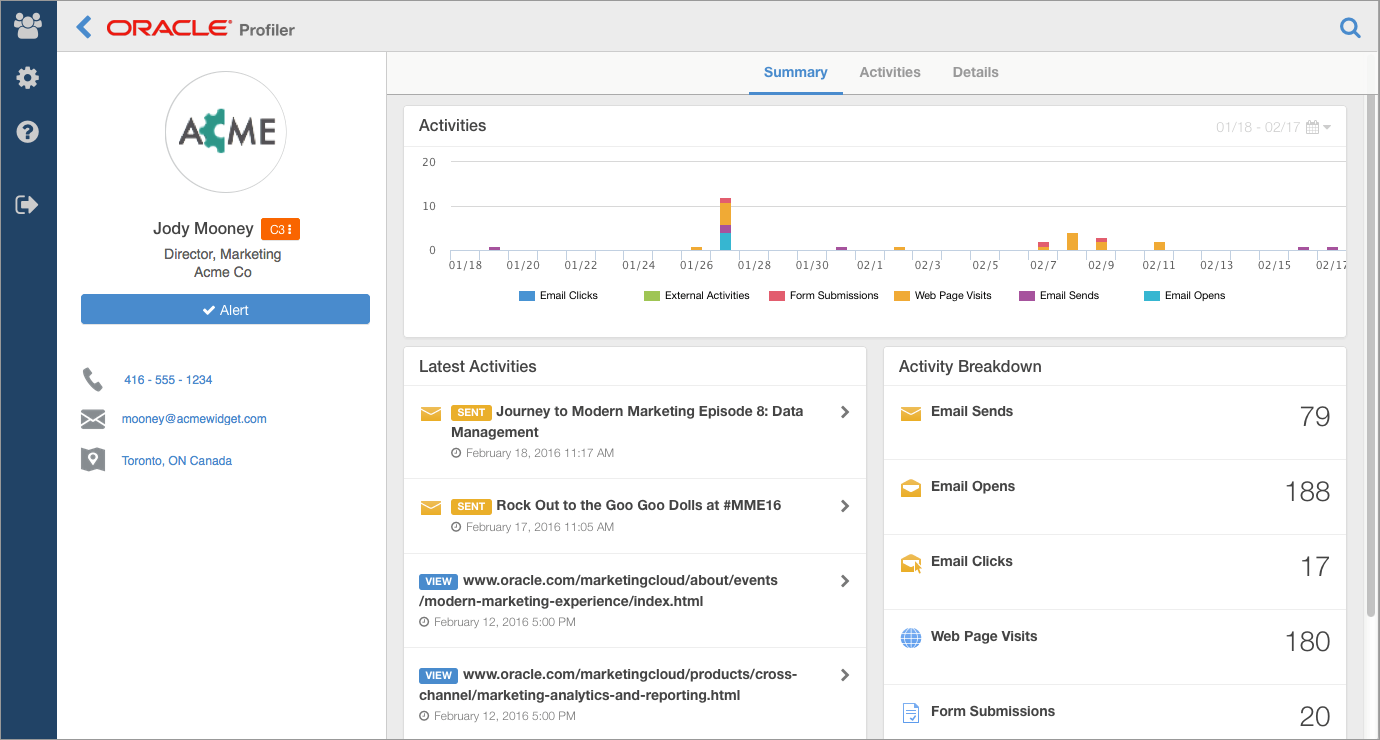Viewport: 1380px width, 740px height.
Task: Switch to the Details tab
Action: click(976, 72)
